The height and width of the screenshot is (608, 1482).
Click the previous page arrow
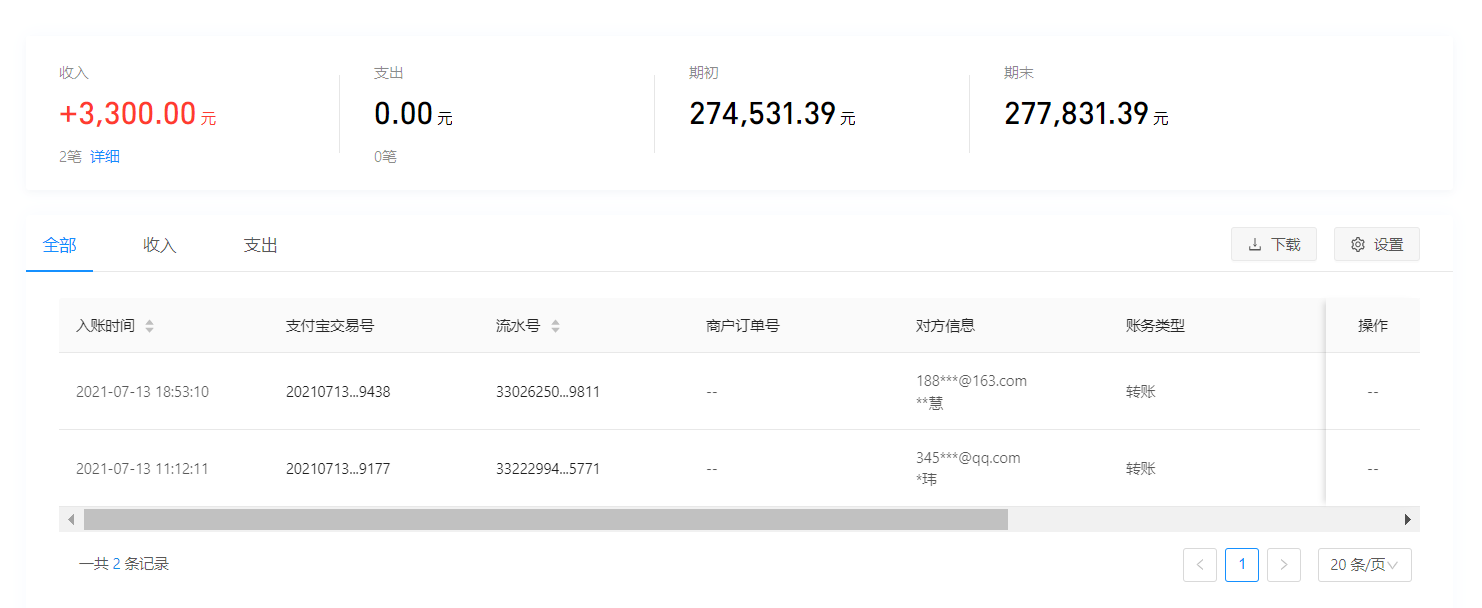coord(1200,564)
